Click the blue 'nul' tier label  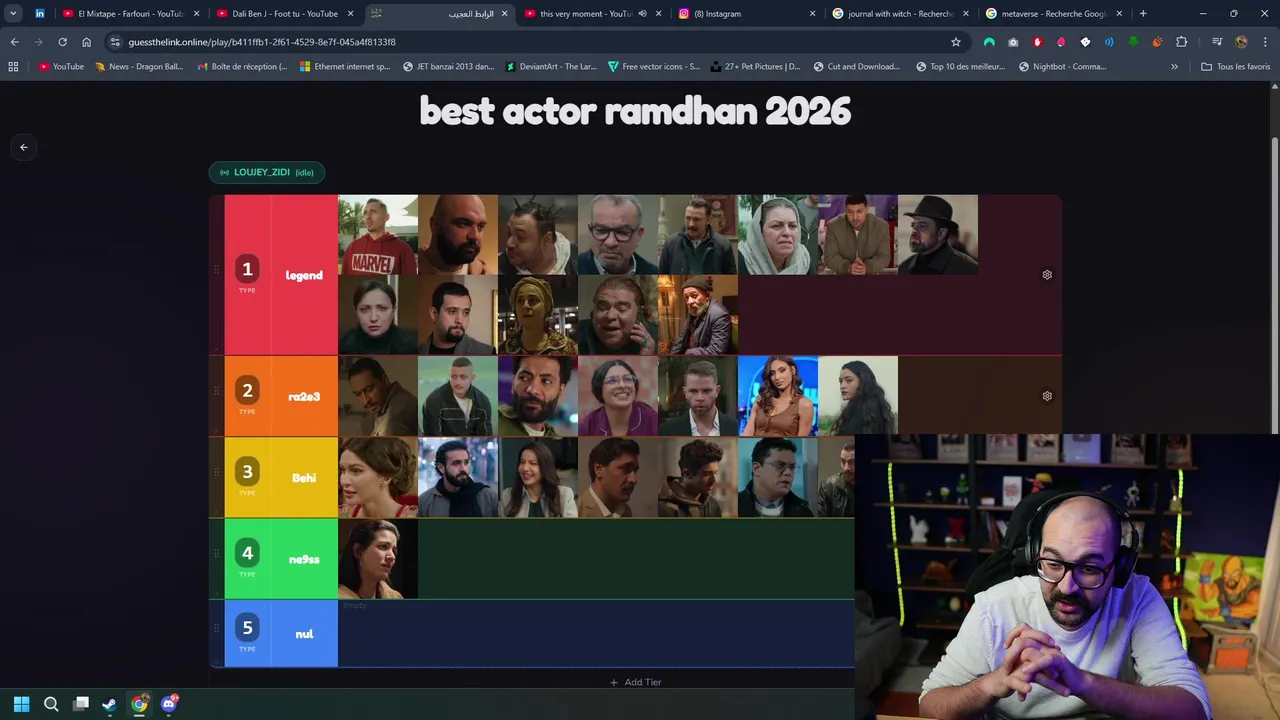click(304, 634)
